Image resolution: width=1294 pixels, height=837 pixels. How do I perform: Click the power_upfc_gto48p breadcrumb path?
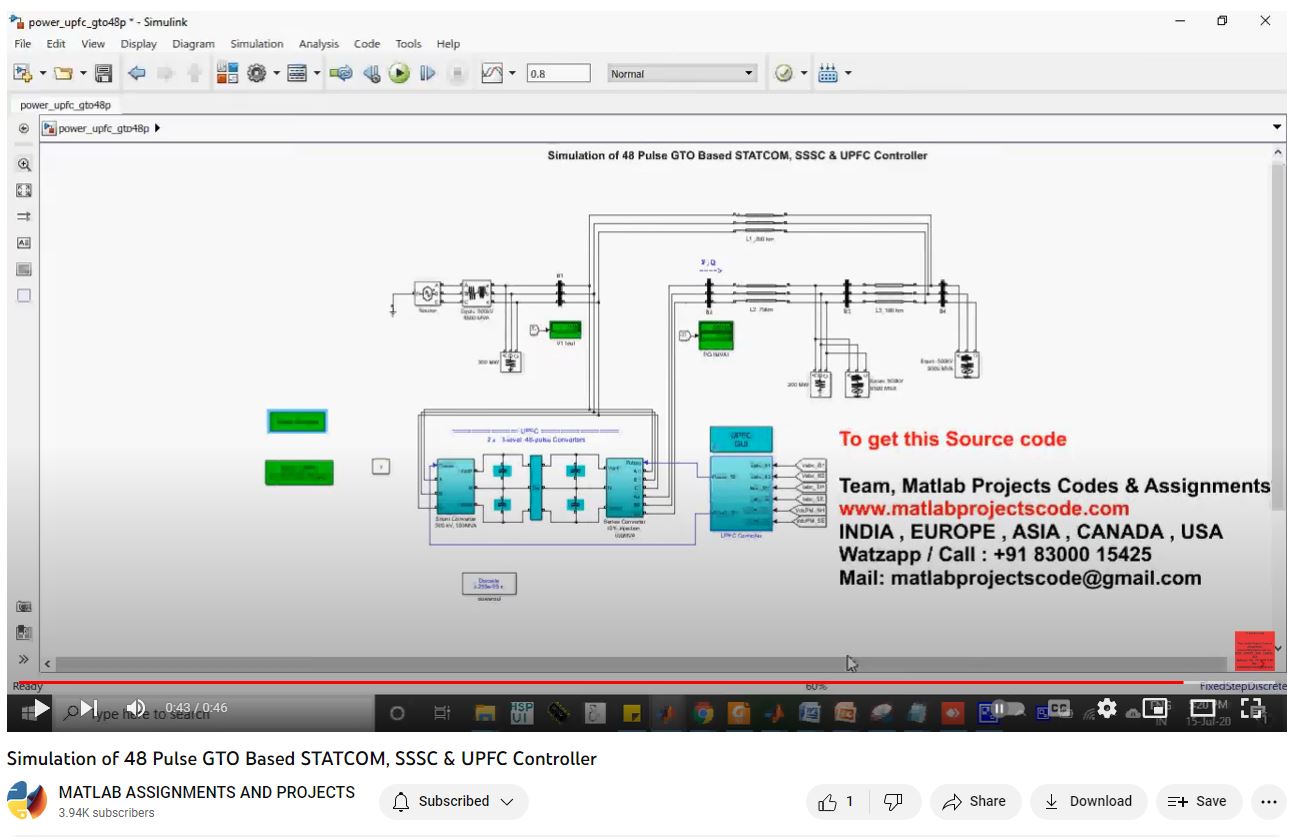click(103, 128)
